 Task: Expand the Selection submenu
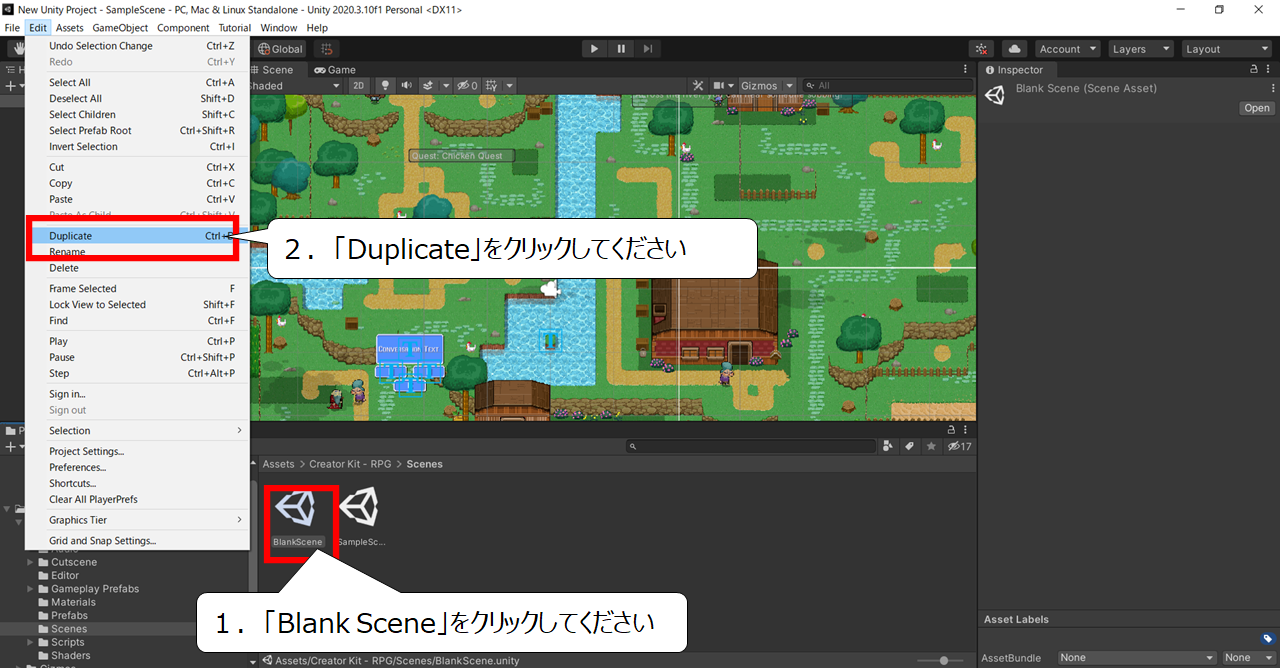(137, 431)
